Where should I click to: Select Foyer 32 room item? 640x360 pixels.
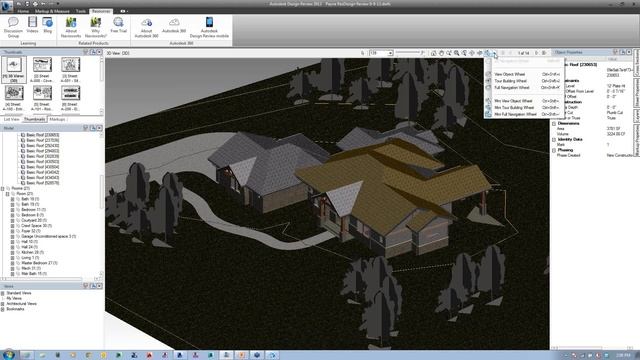tap(30, 231)
